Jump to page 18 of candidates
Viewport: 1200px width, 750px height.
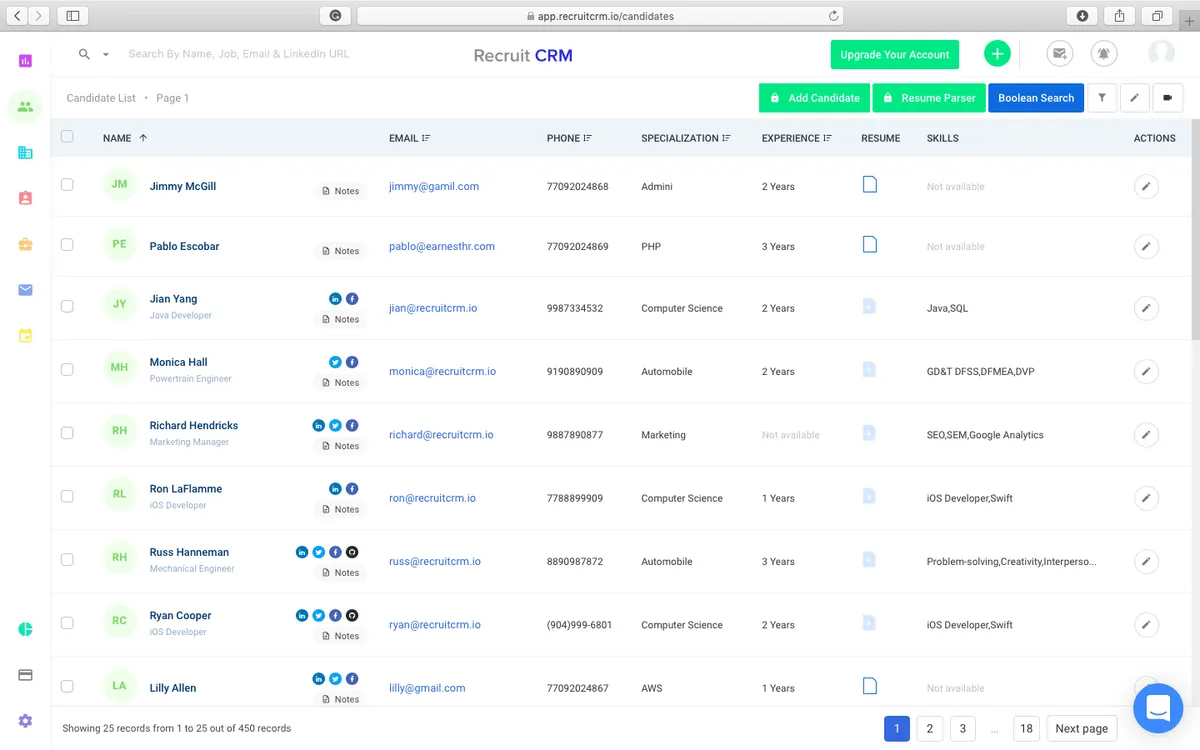(1026, 729)
